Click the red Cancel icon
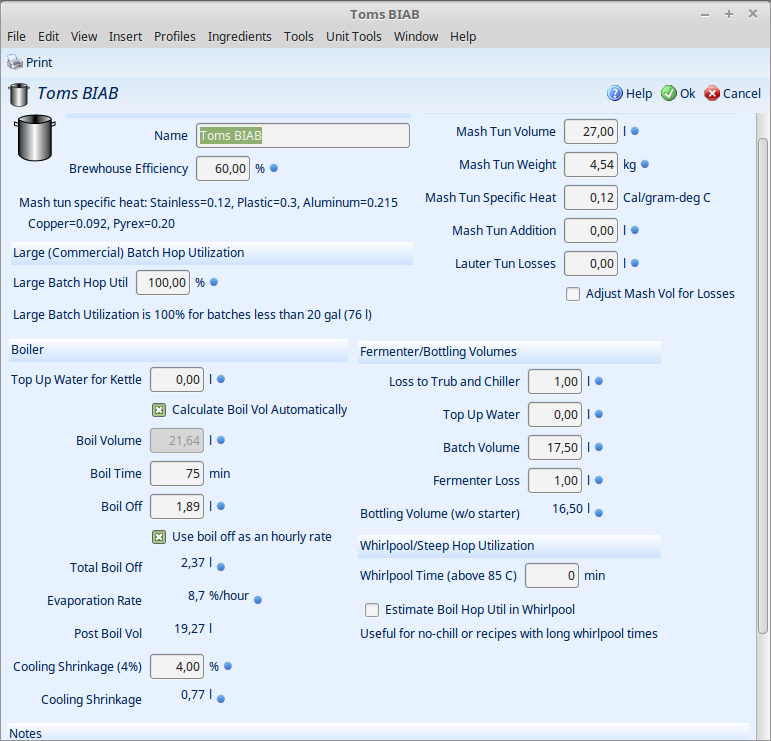 coord(712,94)
